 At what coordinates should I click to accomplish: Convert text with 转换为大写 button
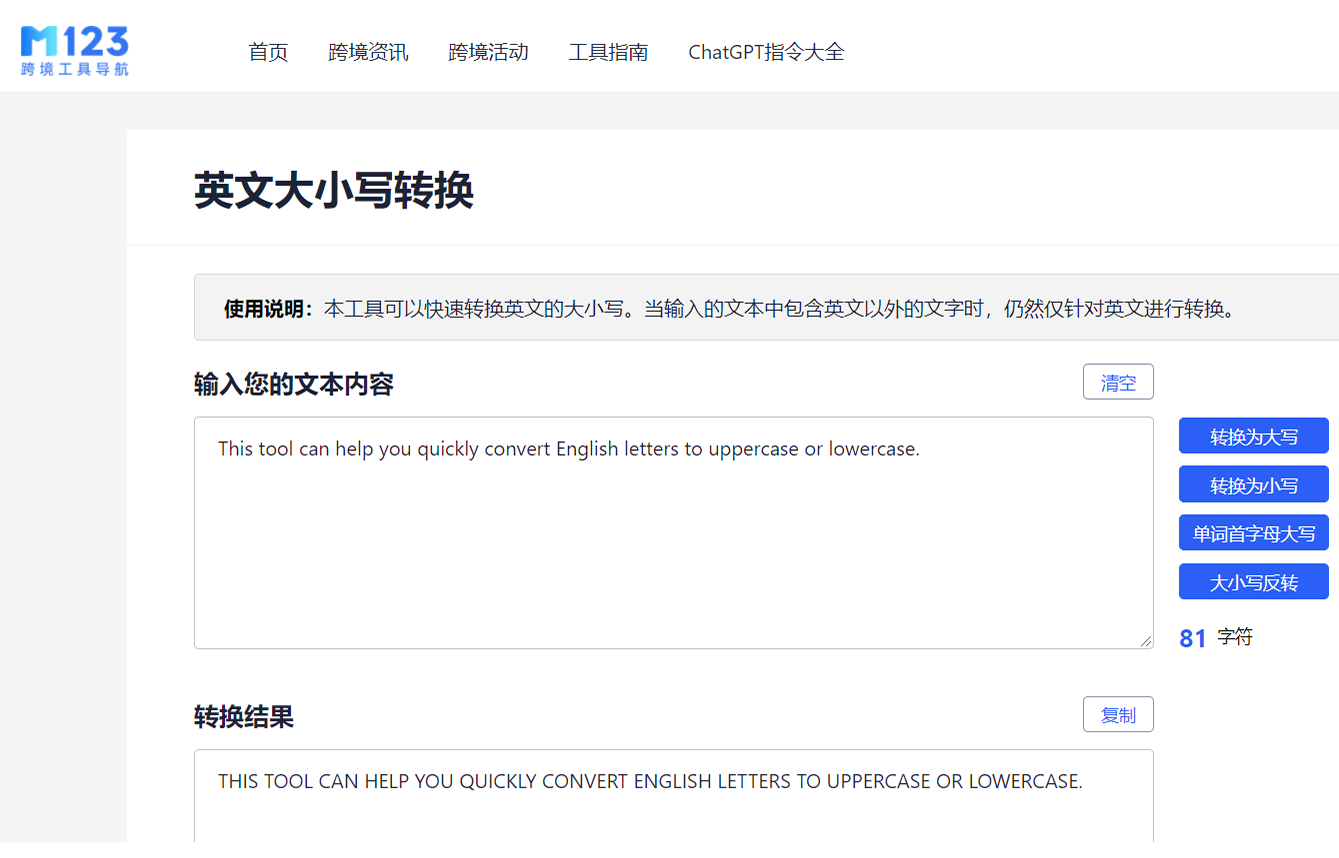coord(1254,436)
